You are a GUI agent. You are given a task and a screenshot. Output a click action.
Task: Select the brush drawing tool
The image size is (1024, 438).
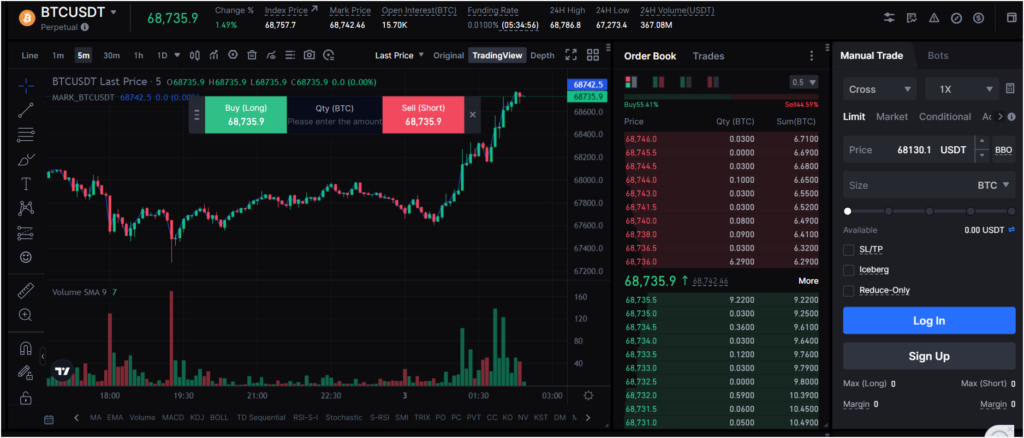point(26,159)
